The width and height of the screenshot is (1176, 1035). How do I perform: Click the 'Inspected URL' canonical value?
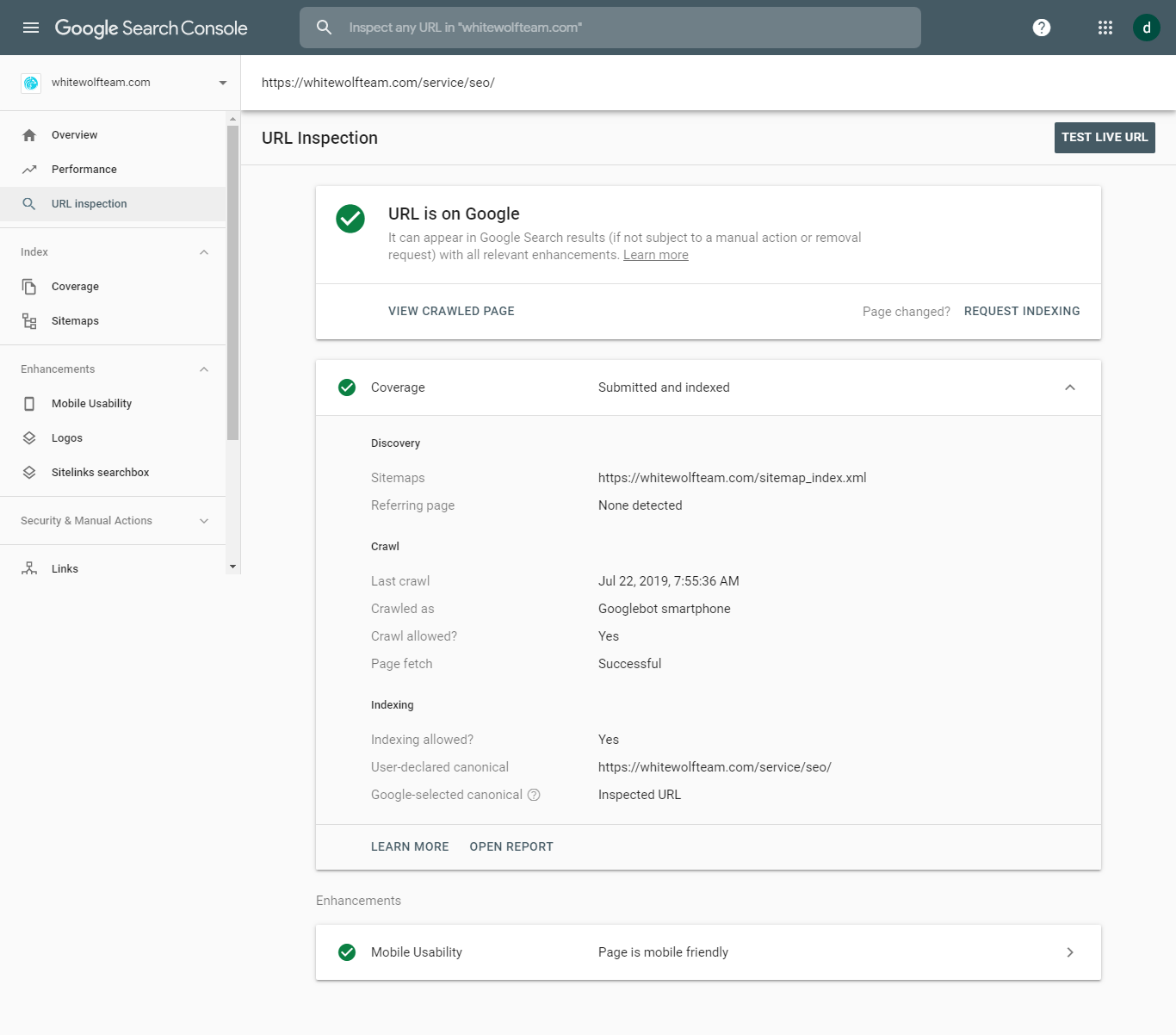coord(640,795)
